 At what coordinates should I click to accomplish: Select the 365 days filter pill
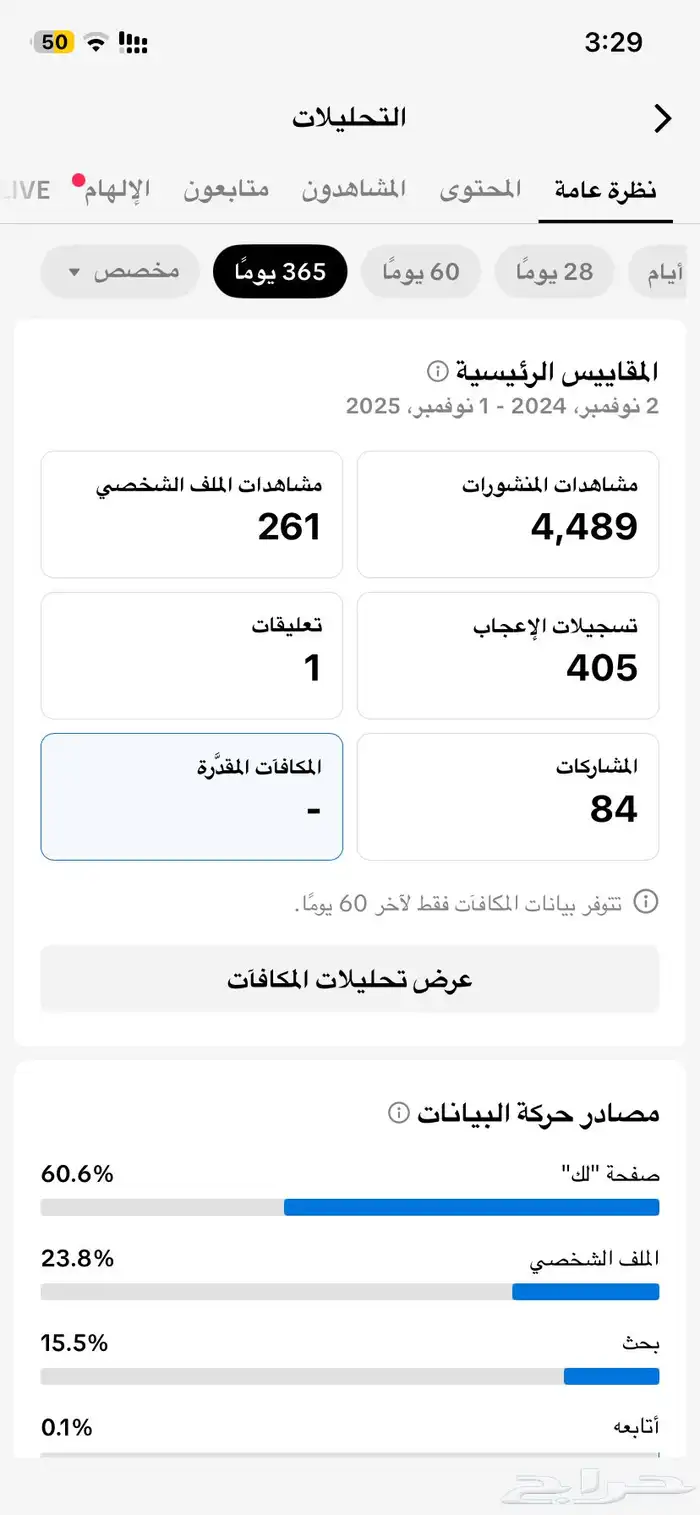(x=280, y=271)
